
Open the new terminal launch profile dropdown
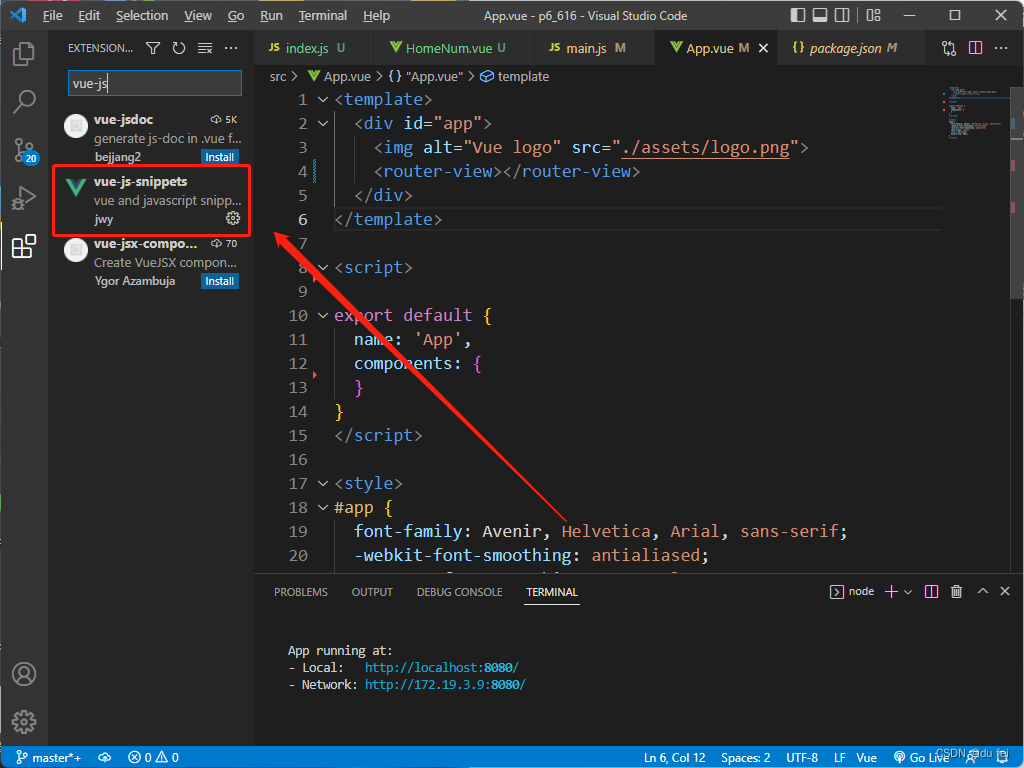tap(908, 592)
